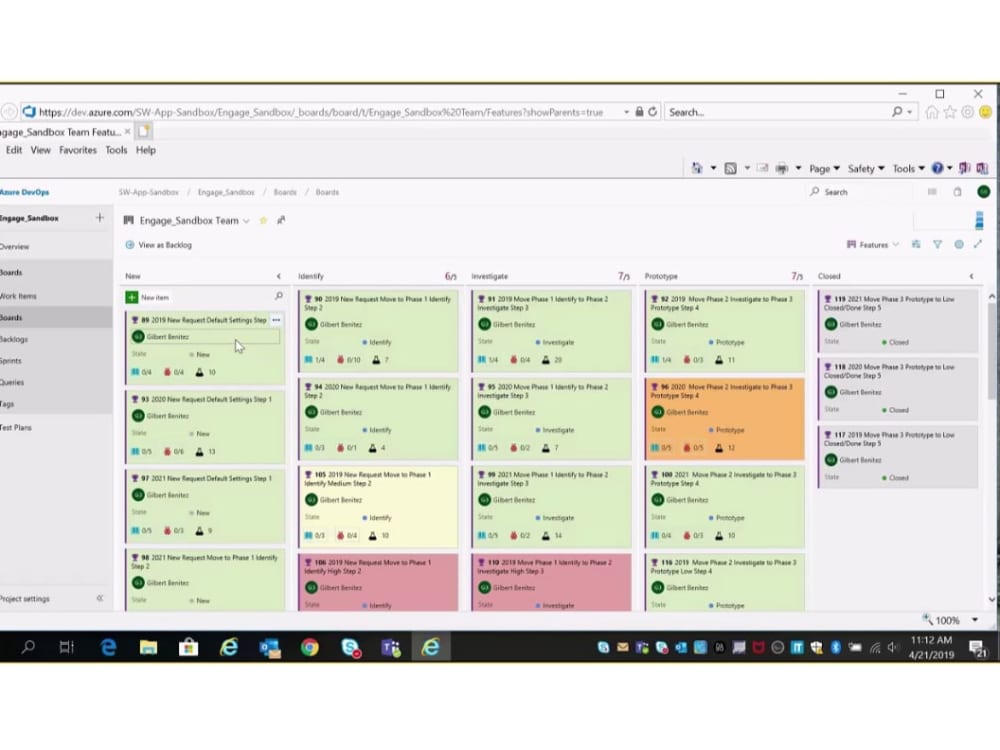The height and width of the screenshot is (750, 1000).
Task: Open work items list icon in header
Action: 932,191
